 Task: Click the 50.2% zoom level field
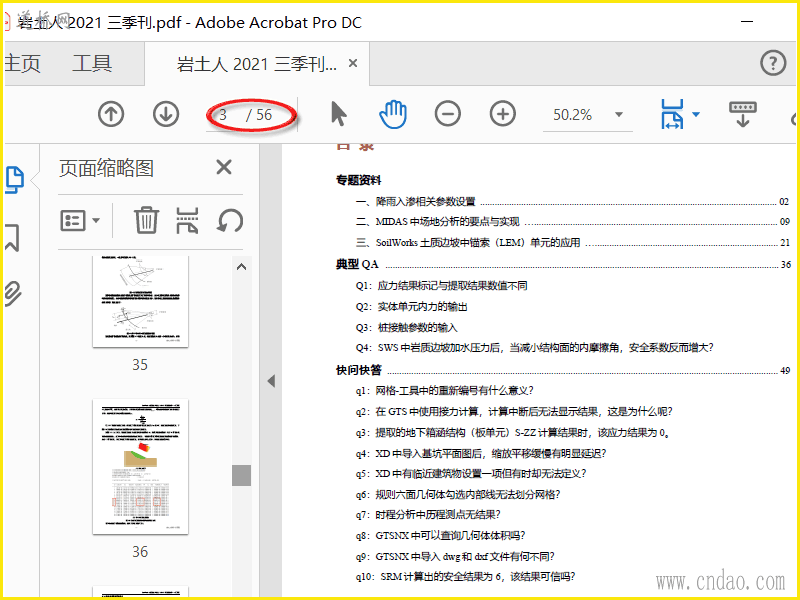(572, 115)
